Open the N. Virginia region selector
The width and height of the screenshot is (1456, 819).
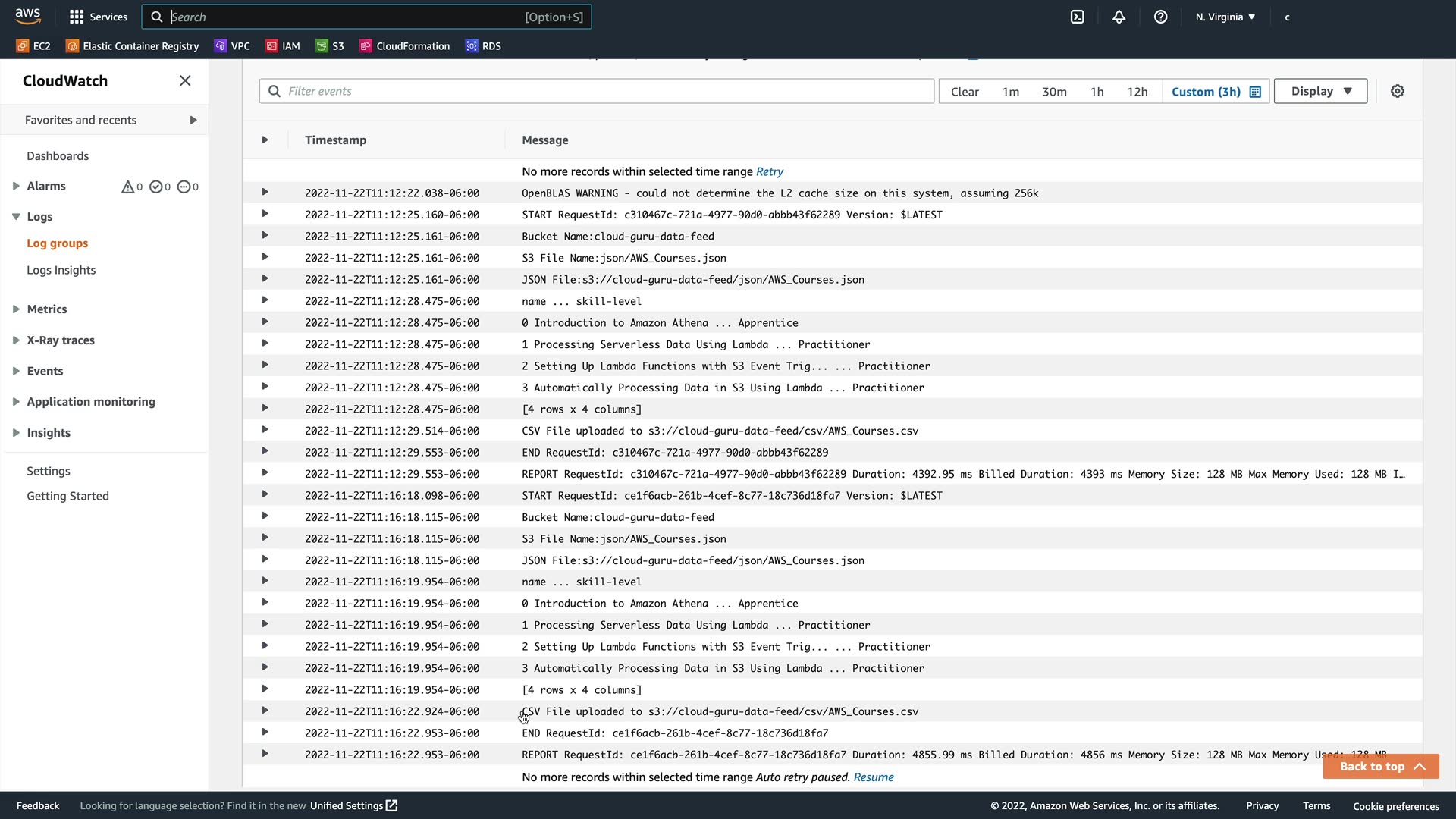pos(1225,17)
